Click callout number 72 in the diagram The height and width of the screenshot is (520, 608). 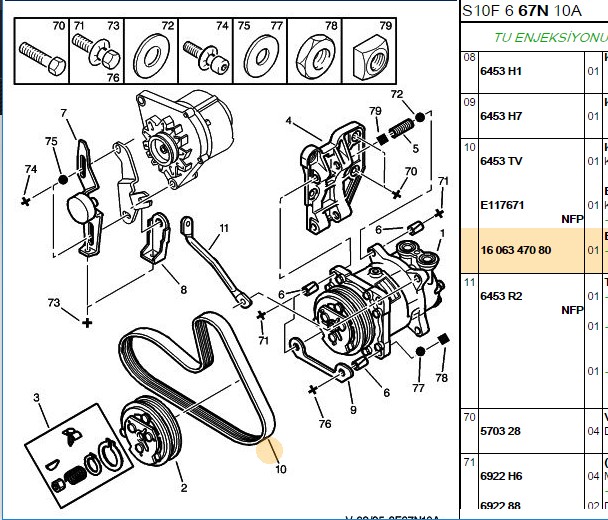coord(397,94)
